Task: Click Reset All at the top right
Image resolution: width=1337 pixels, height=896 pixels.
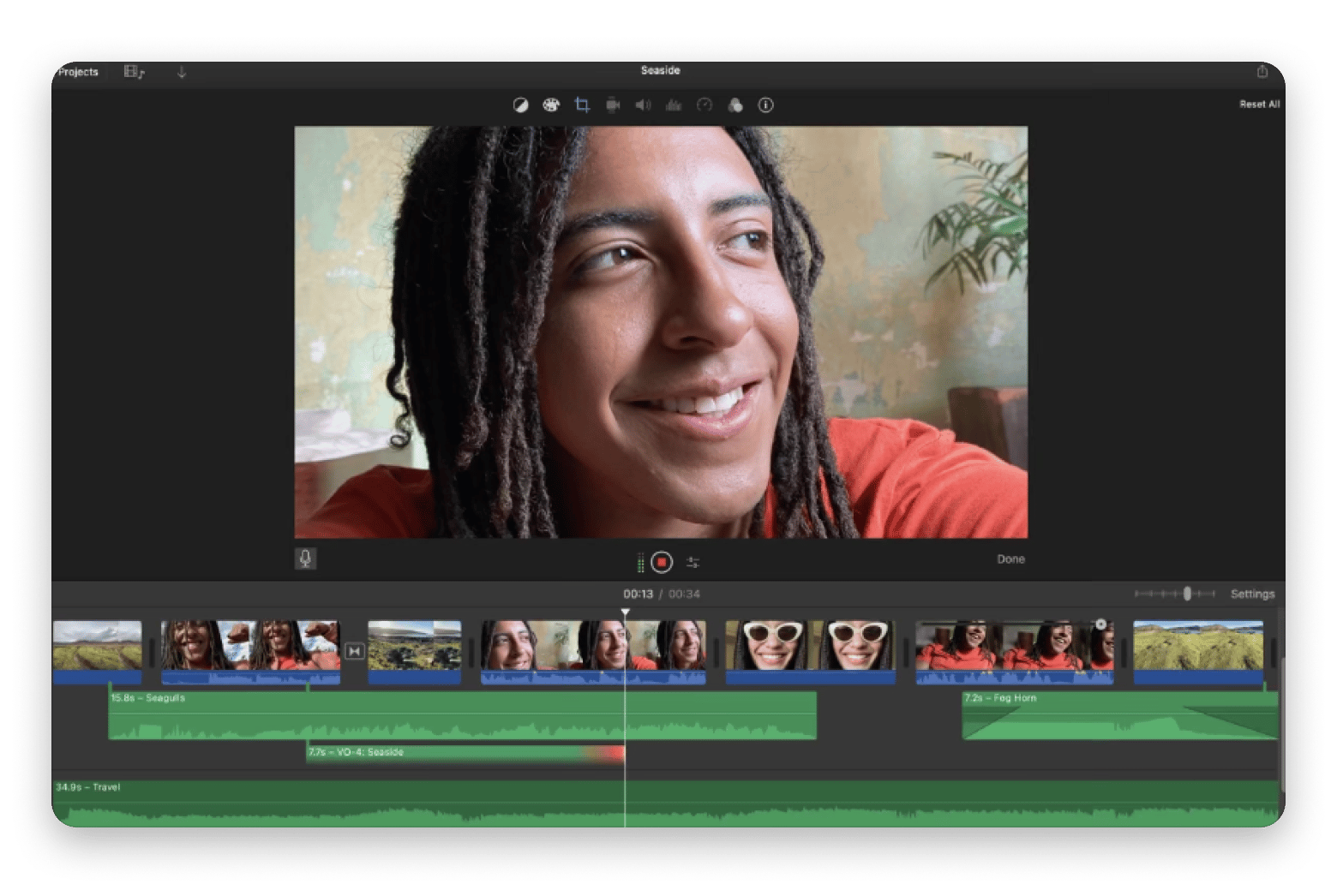Action: pyautogui.click(x=1259, y=103)
